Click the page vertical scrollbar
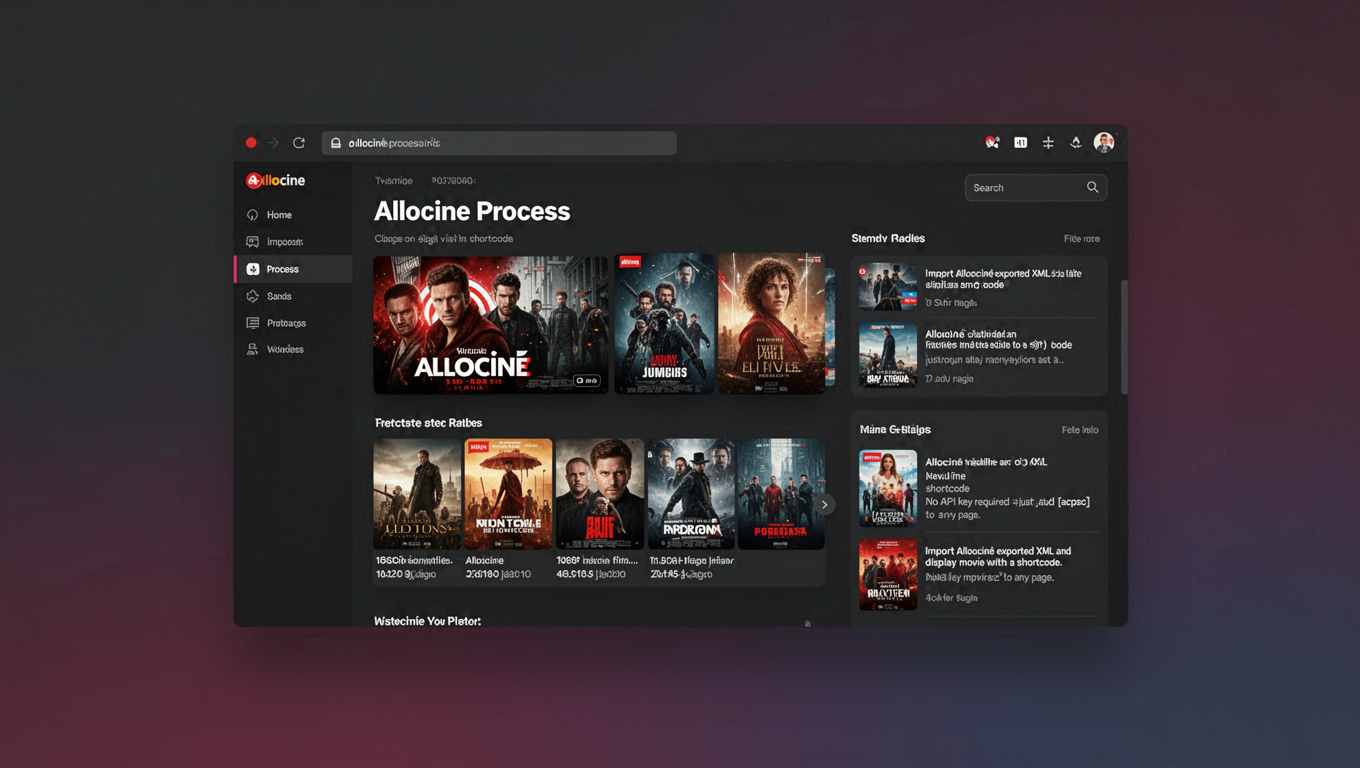The width and height of the screenshot is (1360, 768). [x=1124, y=337]
